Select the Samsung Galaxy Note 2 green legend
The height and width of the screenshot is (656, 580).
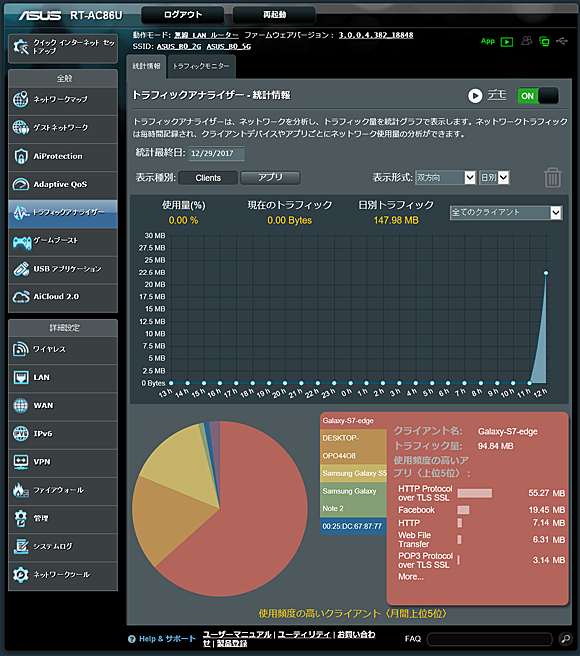353,500
